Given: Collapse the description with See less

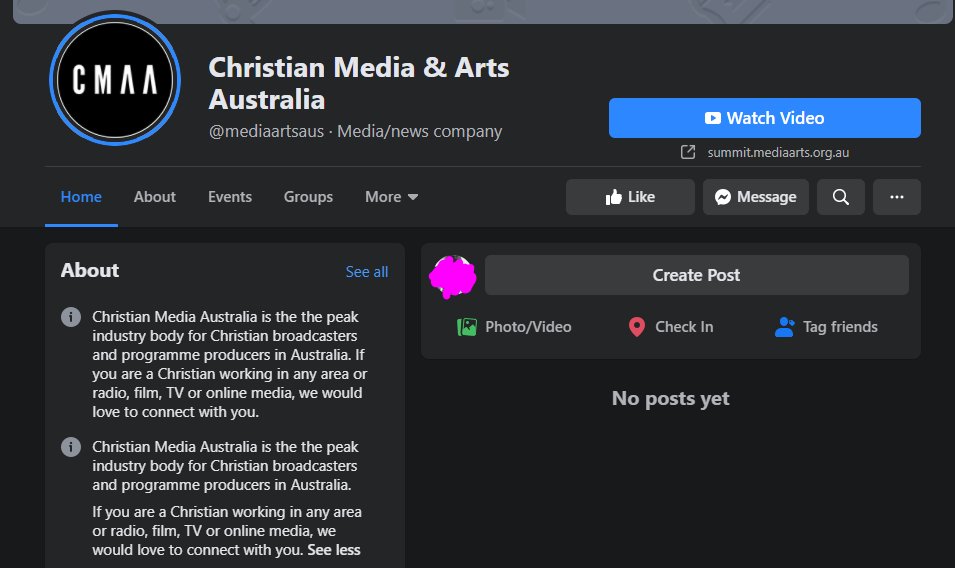Looking at the screenshot, I should [334, 550].
